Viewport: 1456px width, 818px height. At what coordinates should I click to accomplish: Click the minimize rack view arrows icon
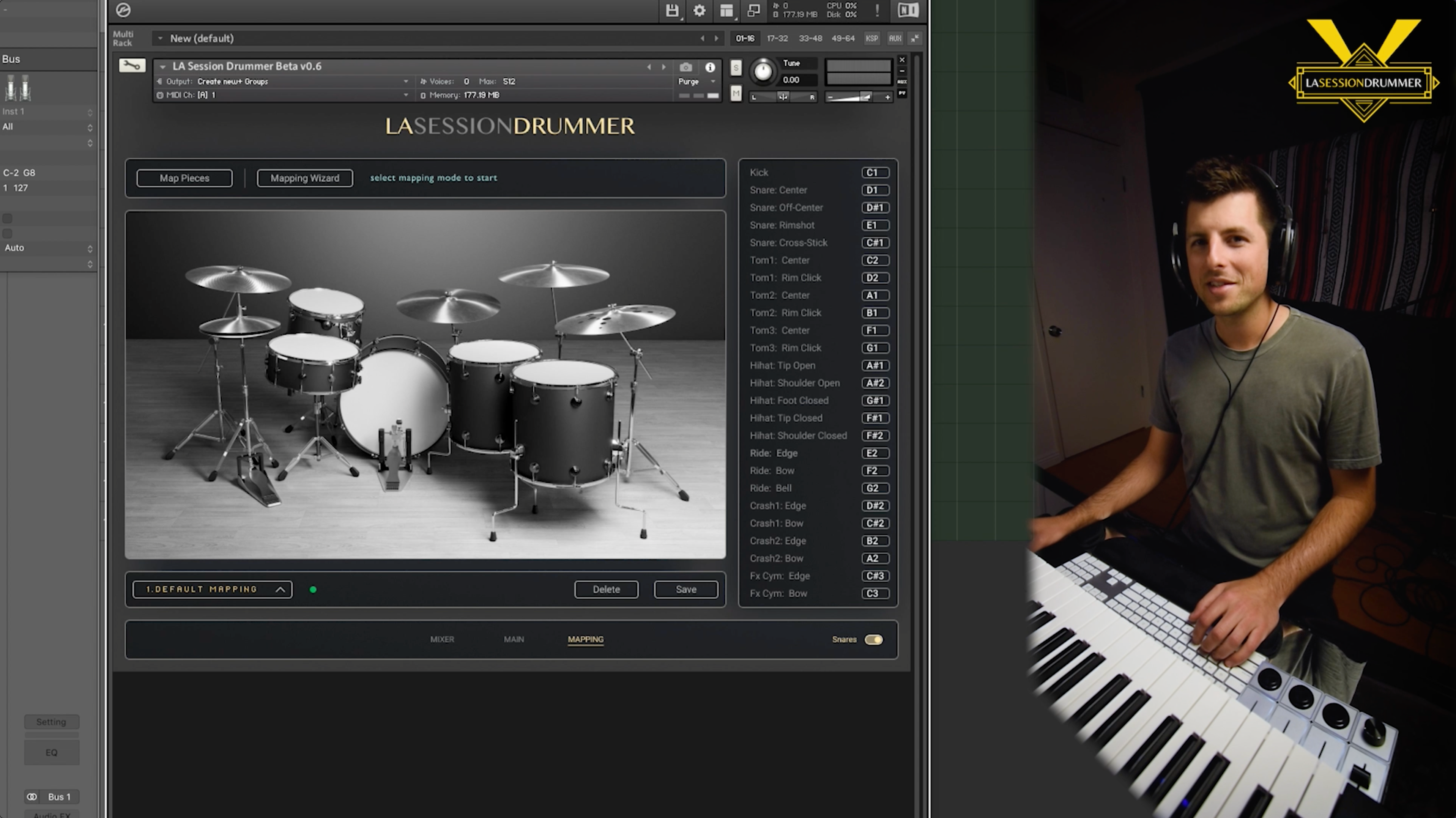(914, 38)
